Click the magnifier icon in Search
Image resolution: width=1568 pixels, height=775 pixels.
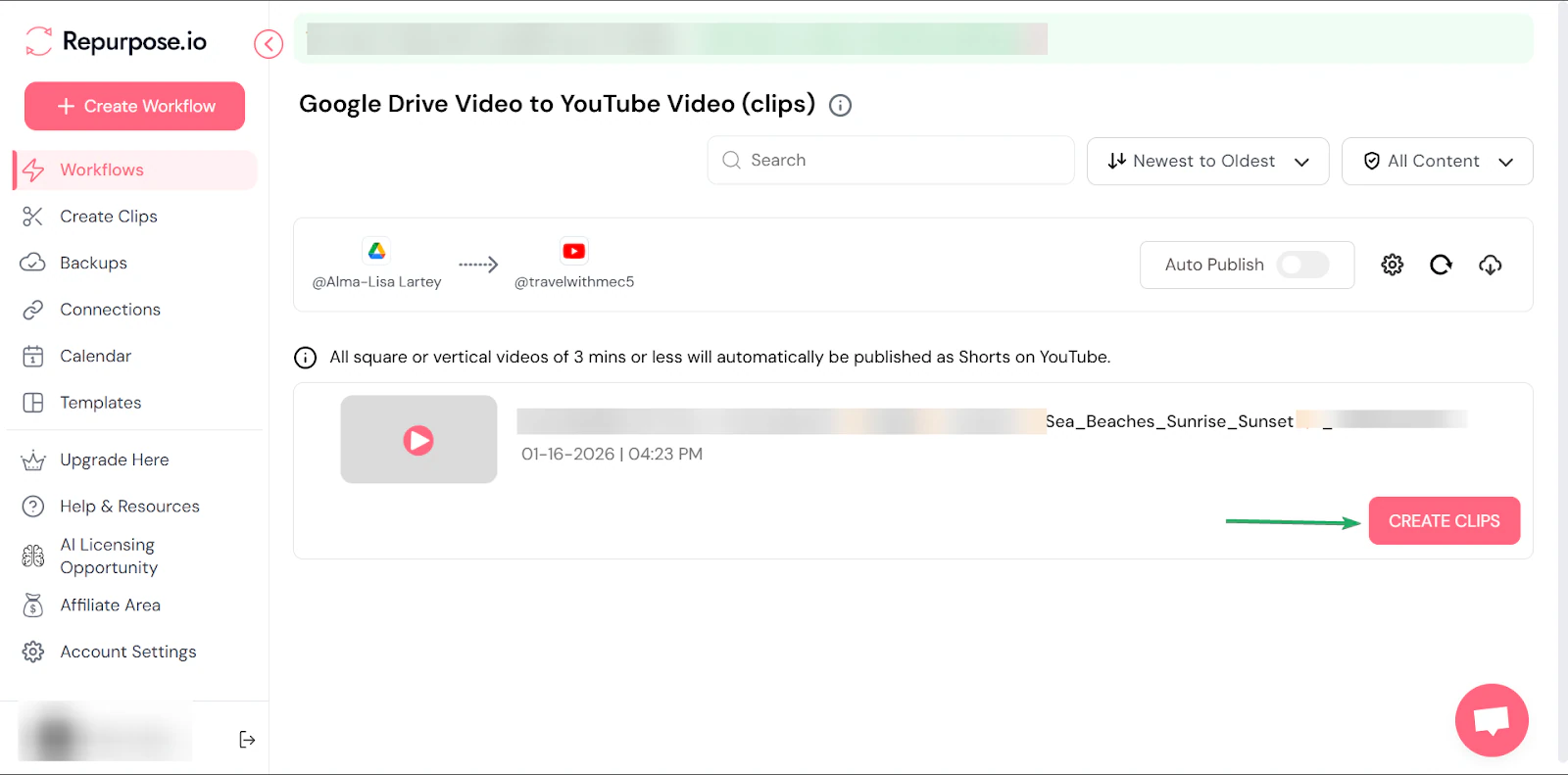click(731, 160)
